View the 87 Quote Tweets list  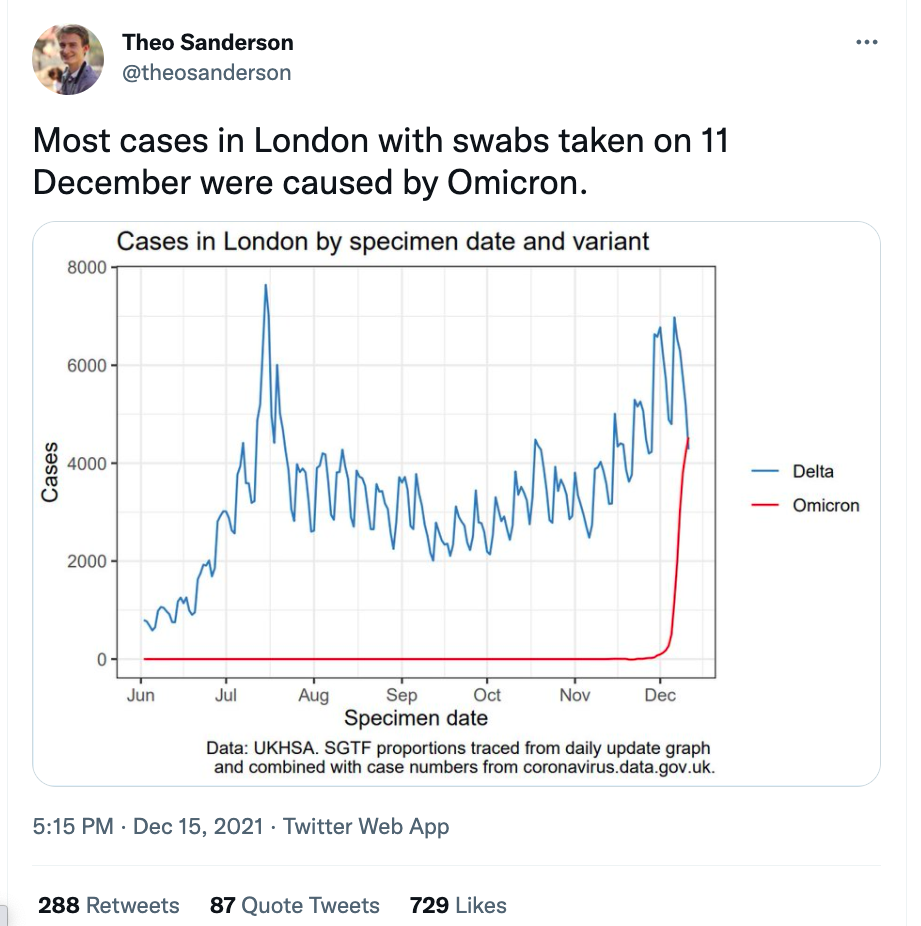click(295, 906)
